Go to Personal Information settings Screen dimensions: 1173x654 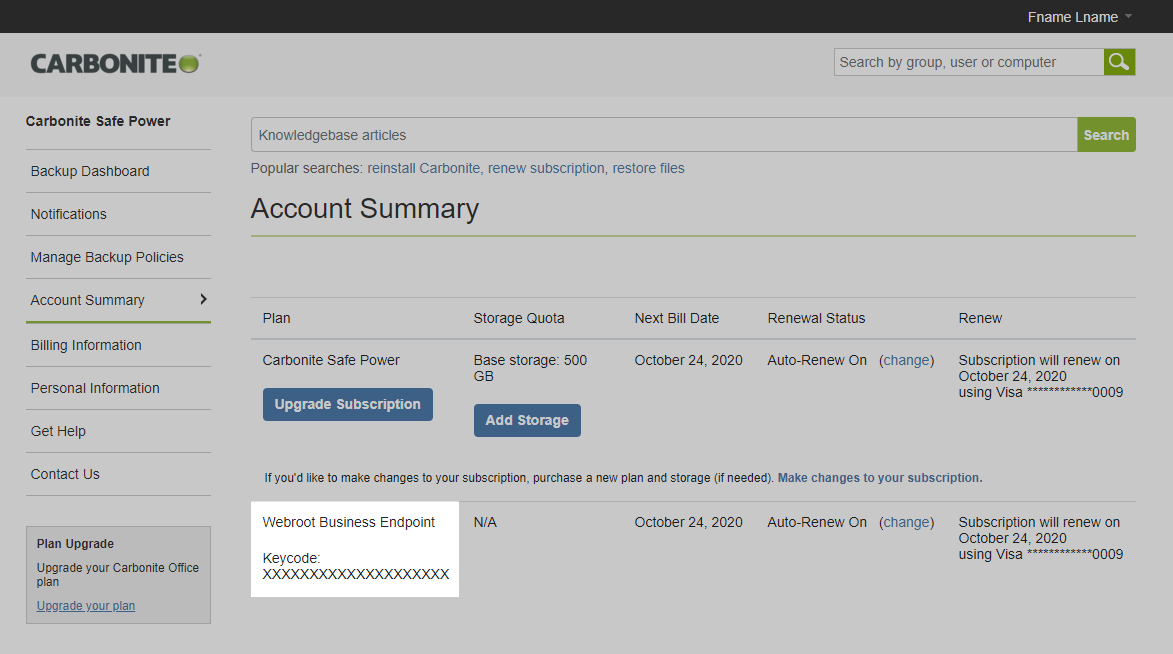coord(95,387)
